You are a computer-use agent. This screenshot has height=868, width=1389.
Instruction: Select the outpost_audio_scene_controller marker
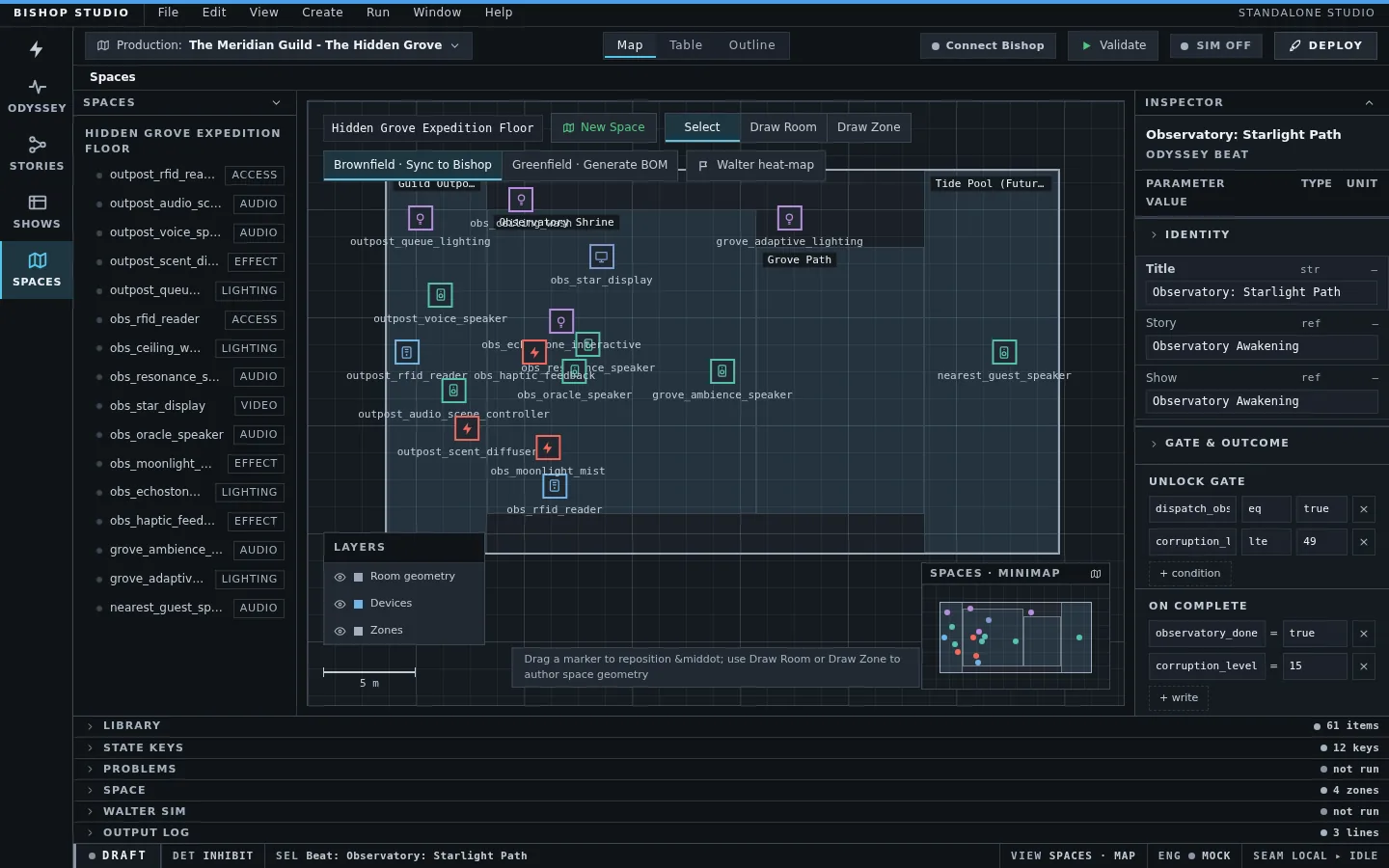pyautogui.click(x=454, y=391)
